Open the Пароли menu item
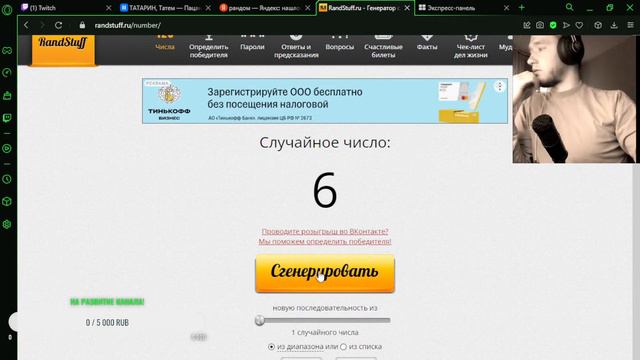640x360 pixels. [252, 43]
